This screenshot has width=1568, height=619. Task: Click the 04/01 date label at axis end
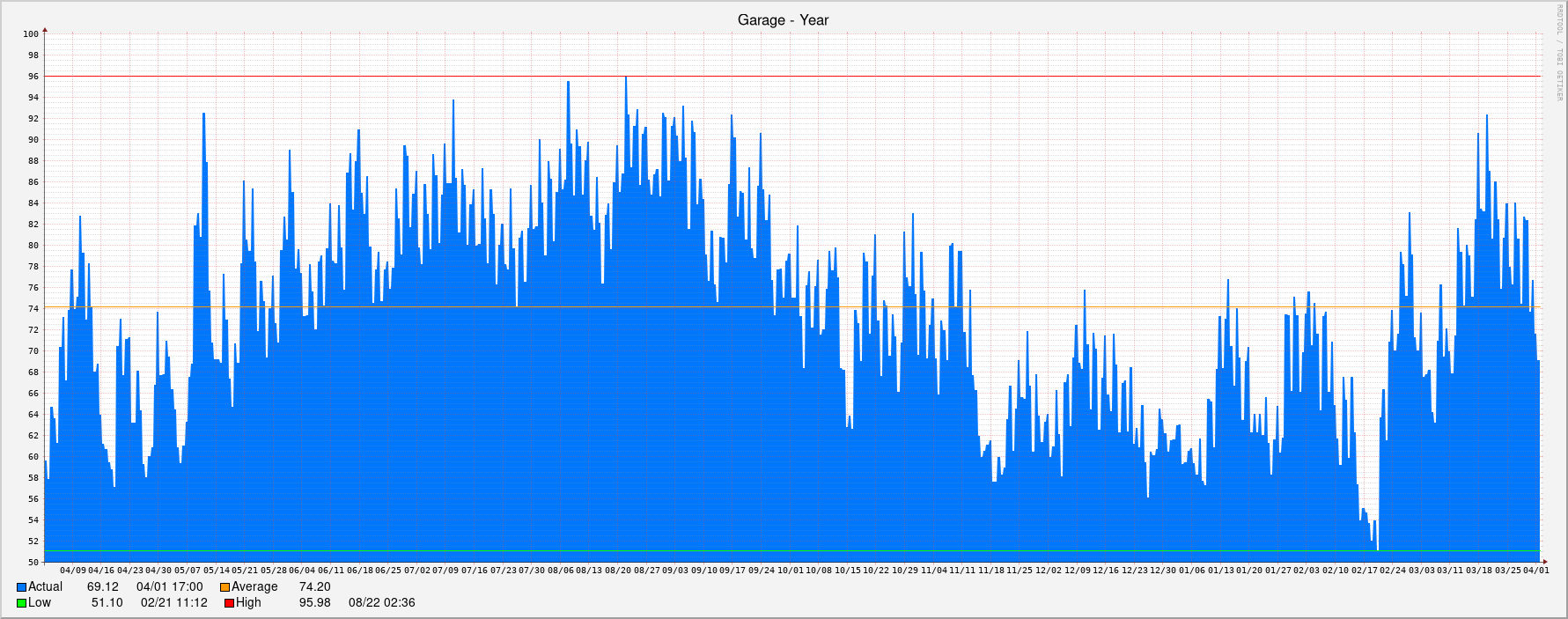tap(1536, 571)
